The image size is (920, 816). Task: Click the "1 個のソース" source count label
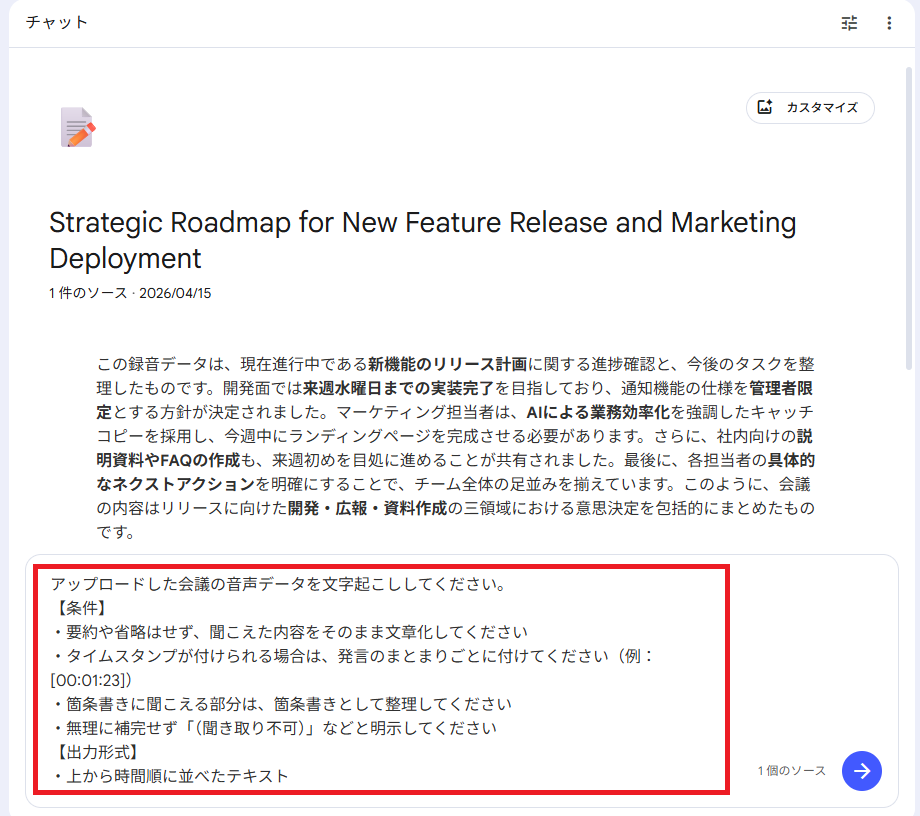tap(791, 770)
